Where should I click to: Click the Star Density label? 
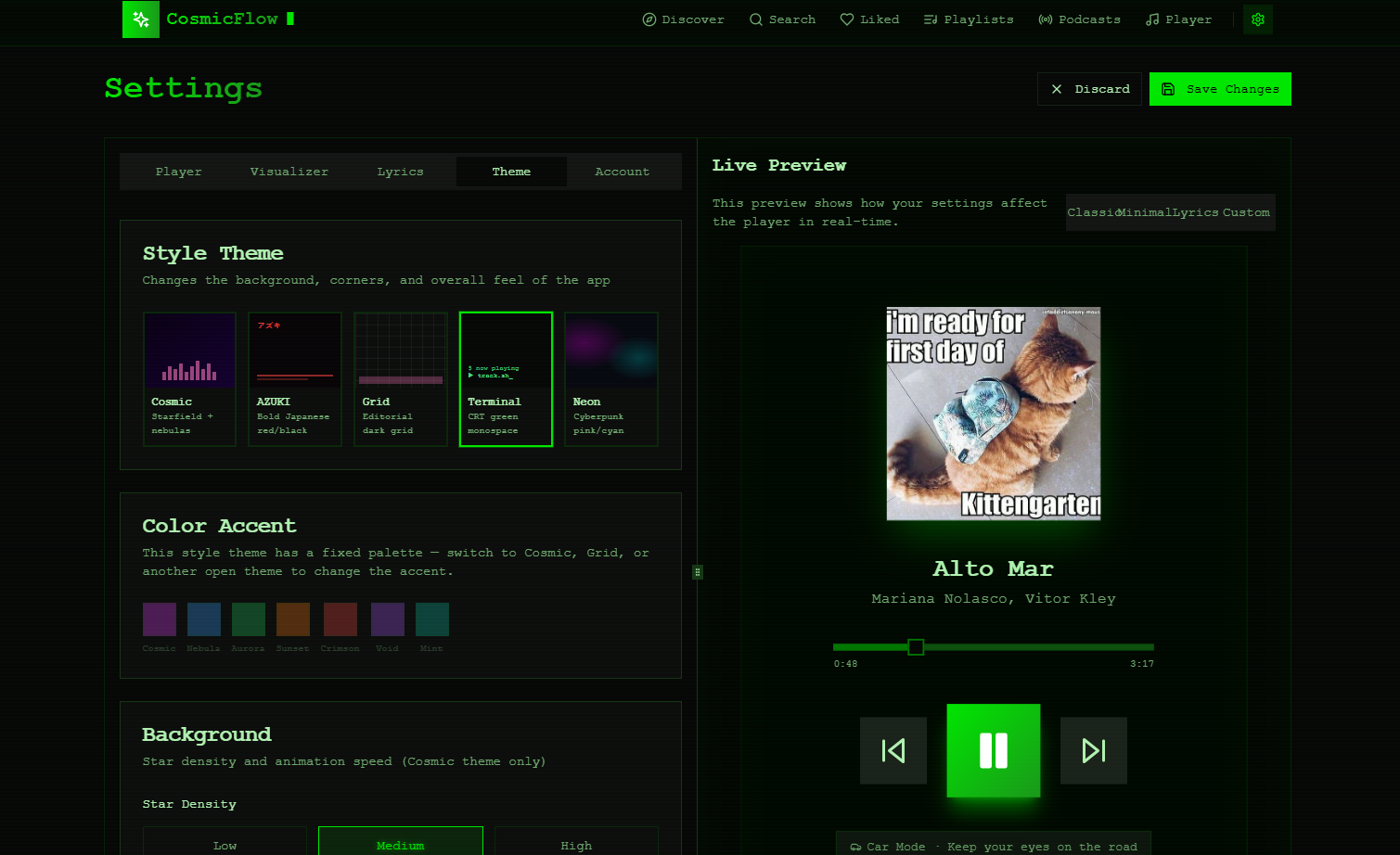pos(189,804)
